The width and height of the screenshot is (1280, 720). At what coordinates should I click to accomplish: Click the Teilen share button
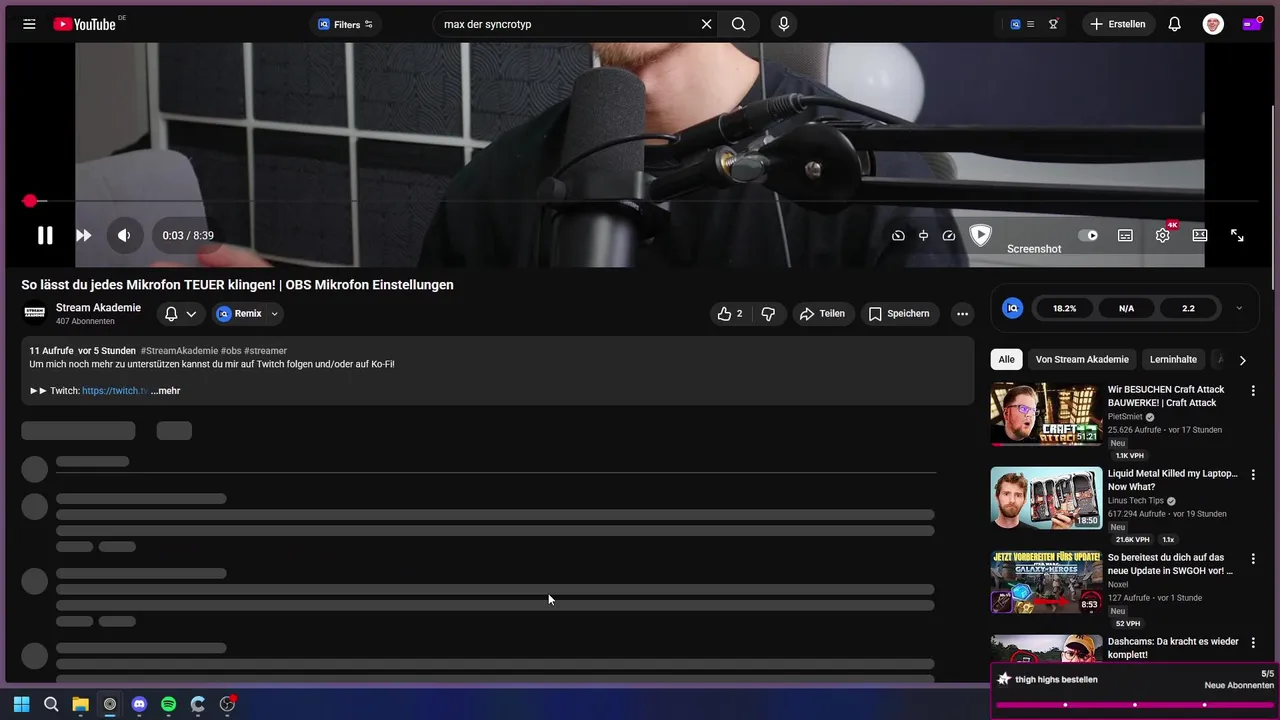pyautogui.click(x=823, y=313)
